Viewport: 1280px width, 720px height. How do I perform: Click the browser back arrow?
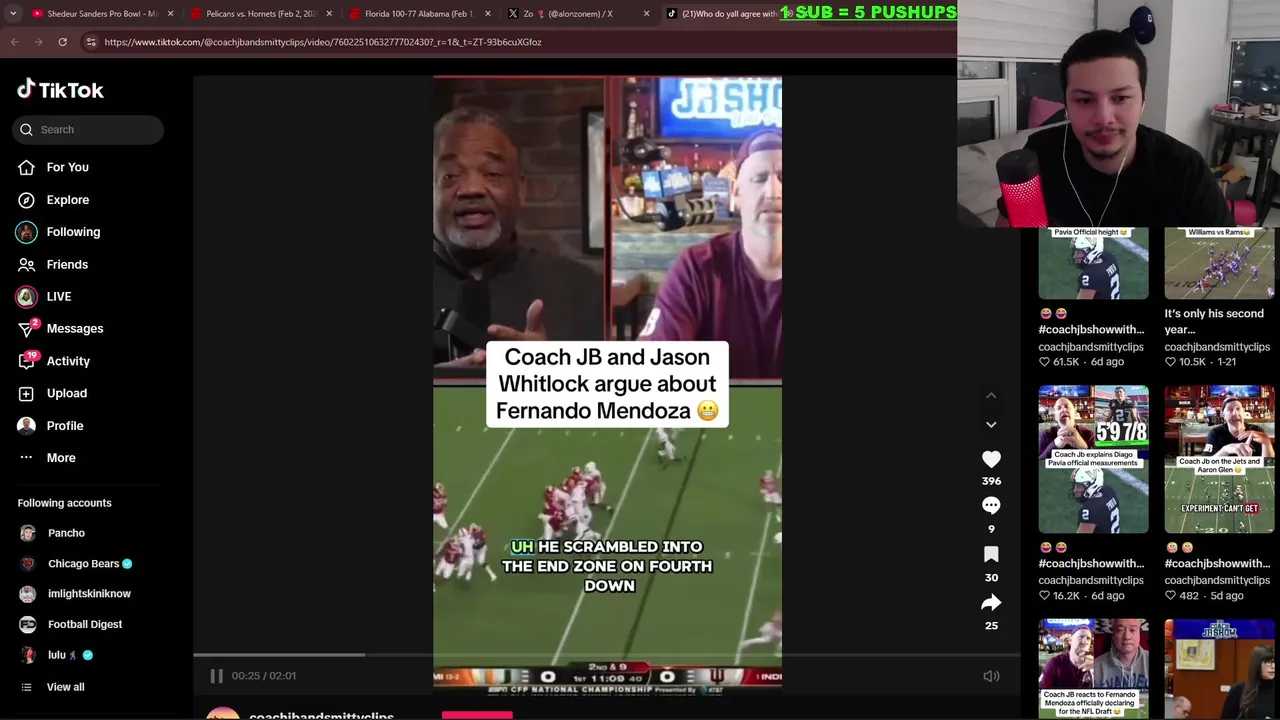[15, 42]
